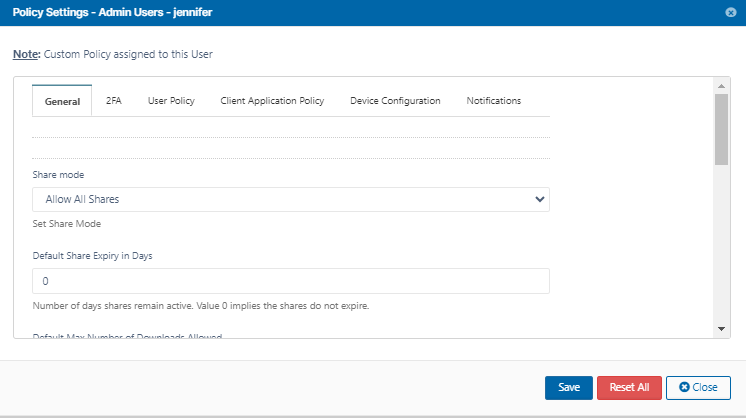Click the Default Share Expiry in Days label
The width and height of the screenshot is (746, 418).
tap(92, 255)
